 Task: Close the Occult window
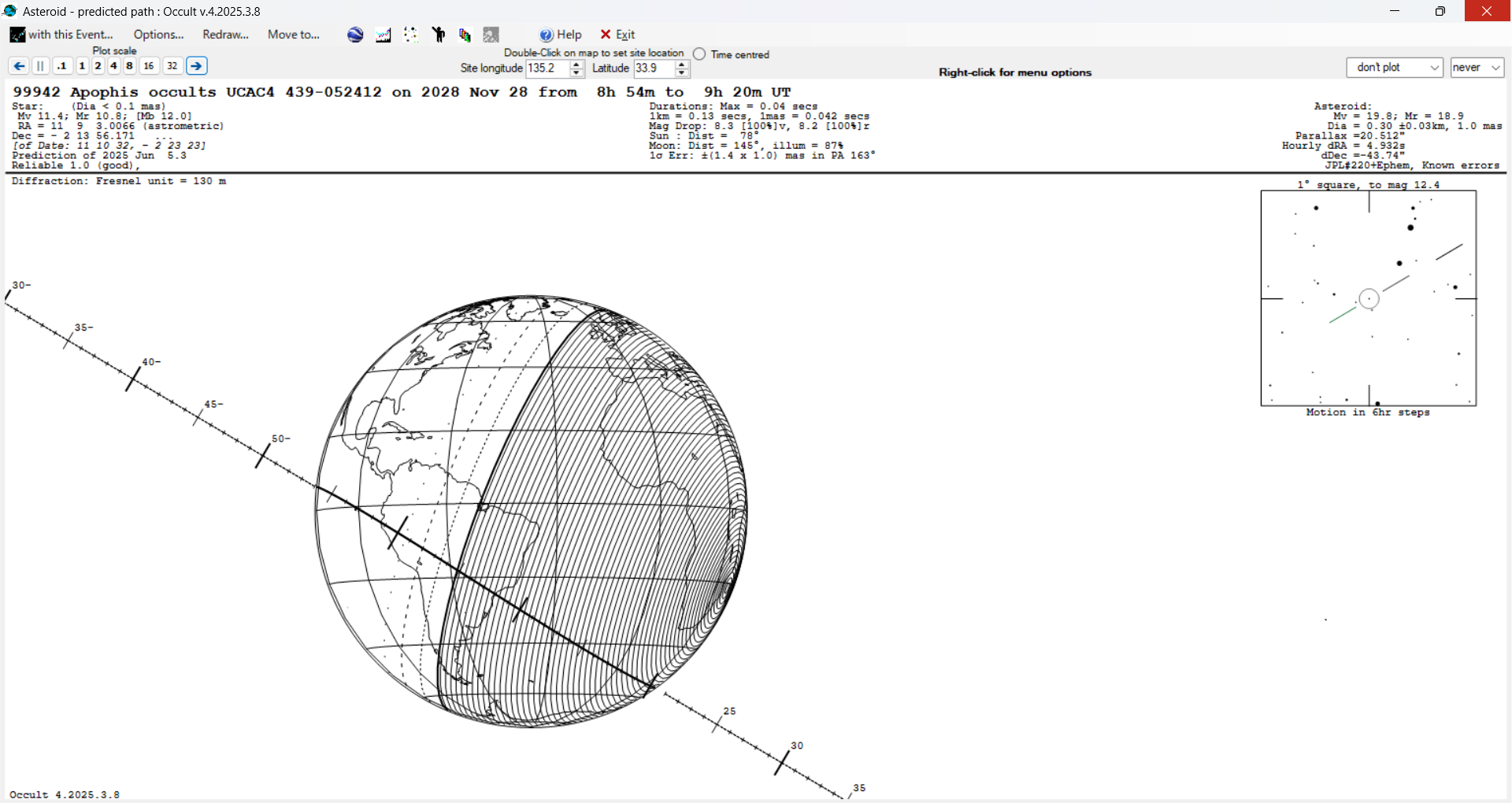[x=1487, y=11]
